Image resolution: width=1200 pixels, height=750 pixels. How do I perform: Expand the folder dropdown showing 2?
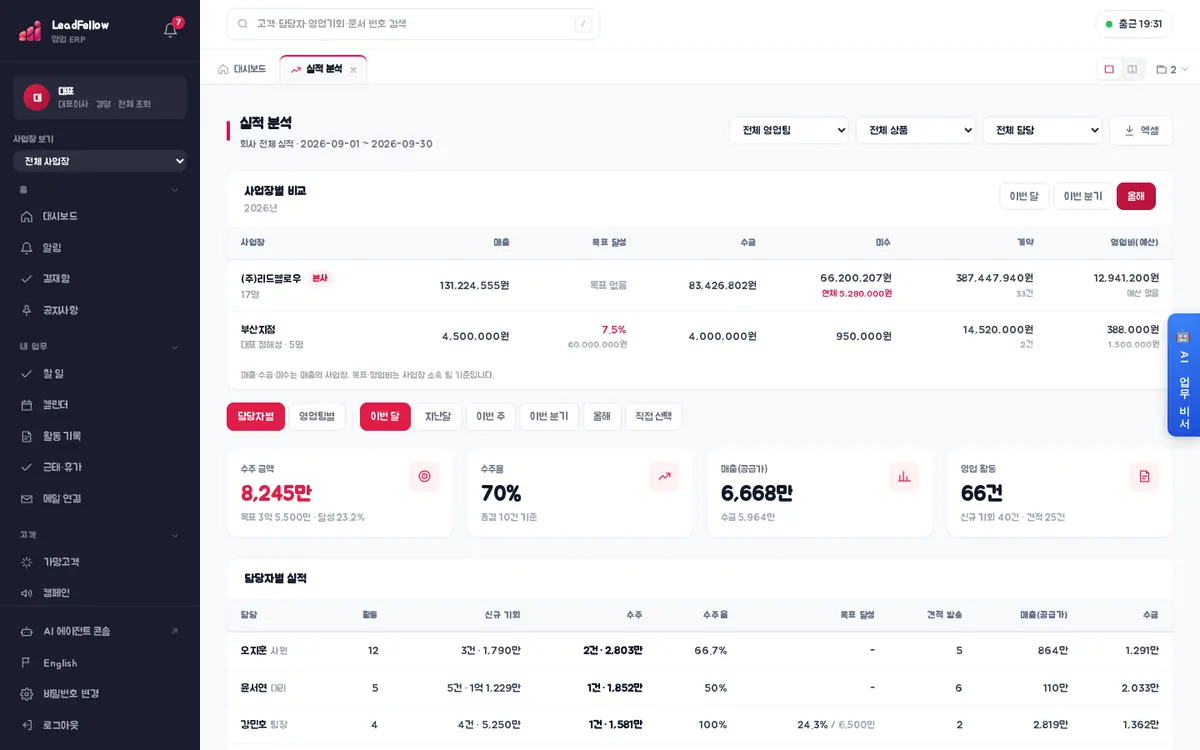[x=1172, y=69]
